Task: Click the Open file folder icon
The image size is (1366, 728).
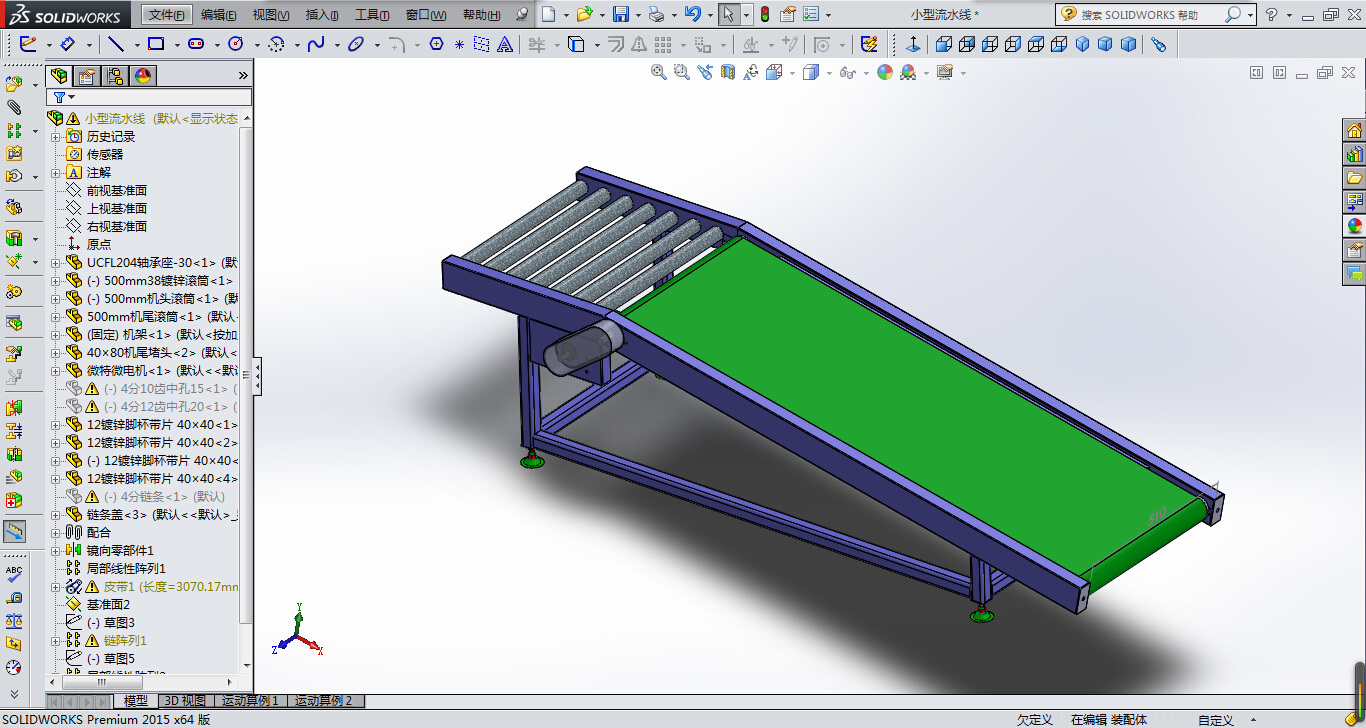Action: click(585, 14)
